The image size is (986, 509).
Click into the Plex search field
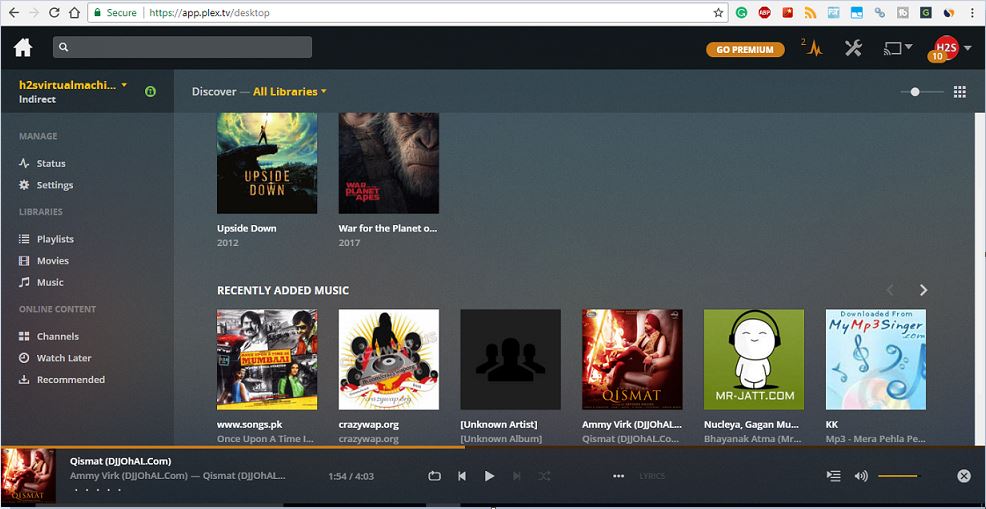click(x=182, y=47)
